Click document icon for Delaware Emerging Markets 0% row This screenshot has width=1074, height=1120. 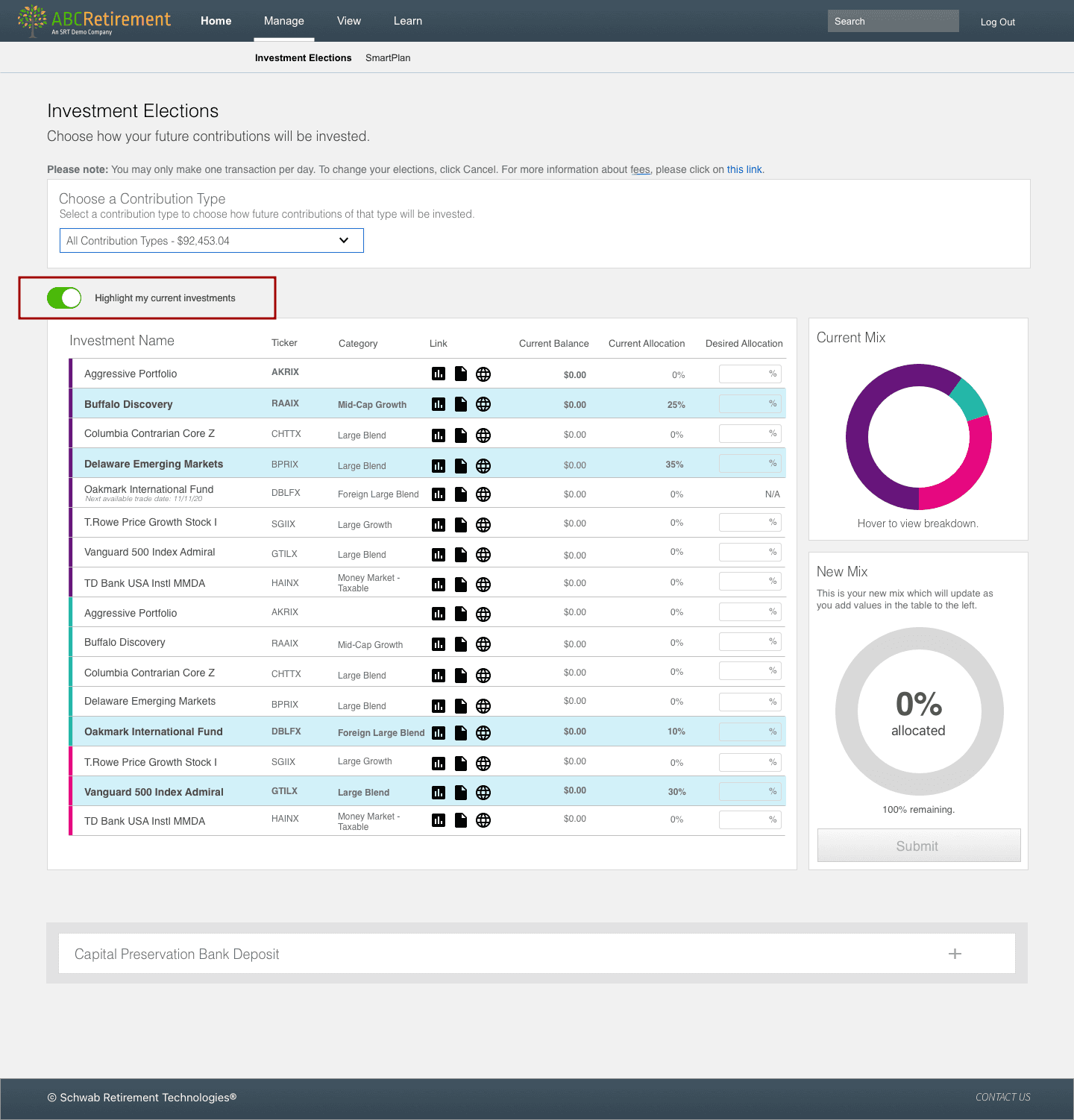point(461,706)
